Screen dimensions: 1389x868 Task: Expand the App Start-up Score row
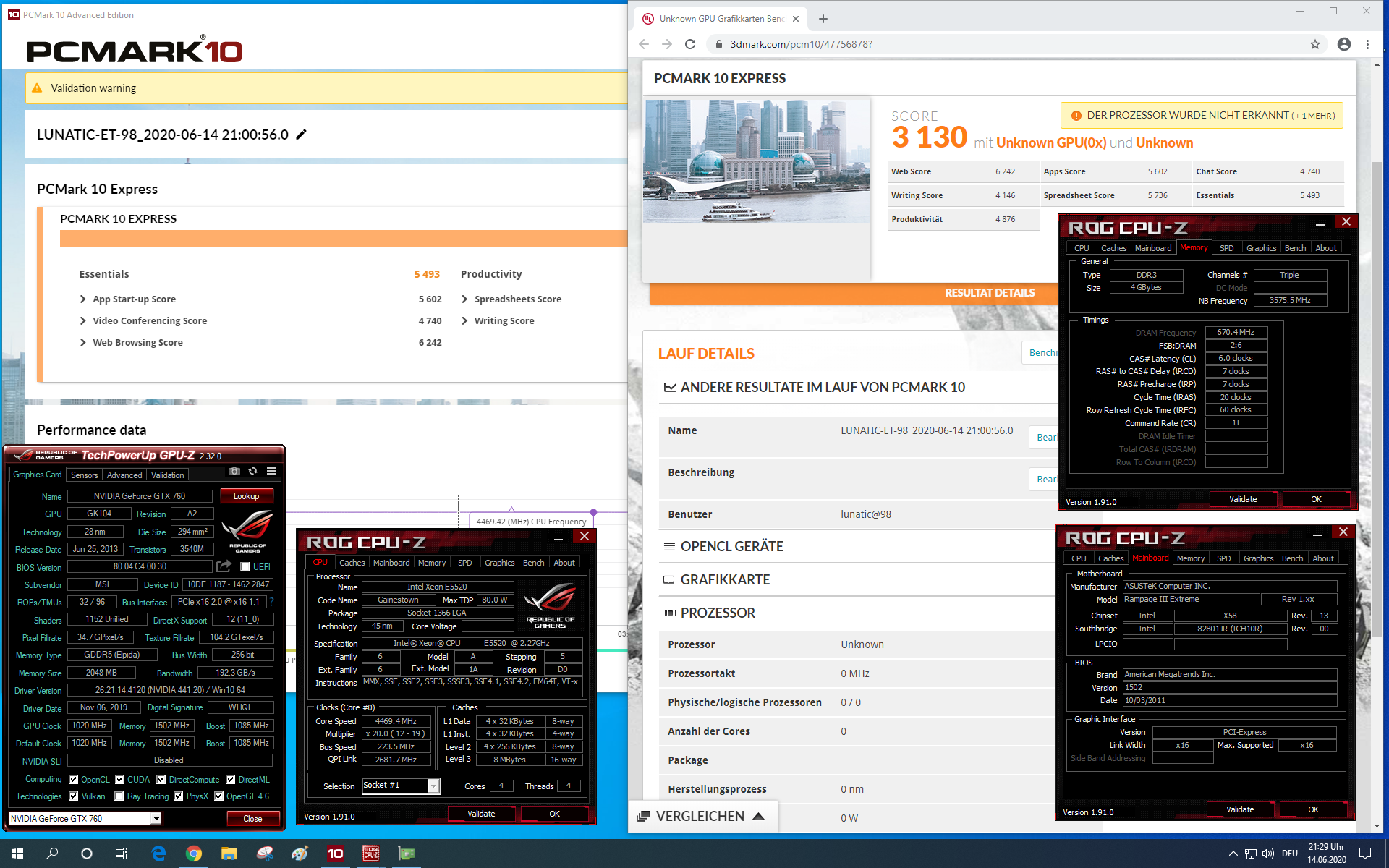82,299
